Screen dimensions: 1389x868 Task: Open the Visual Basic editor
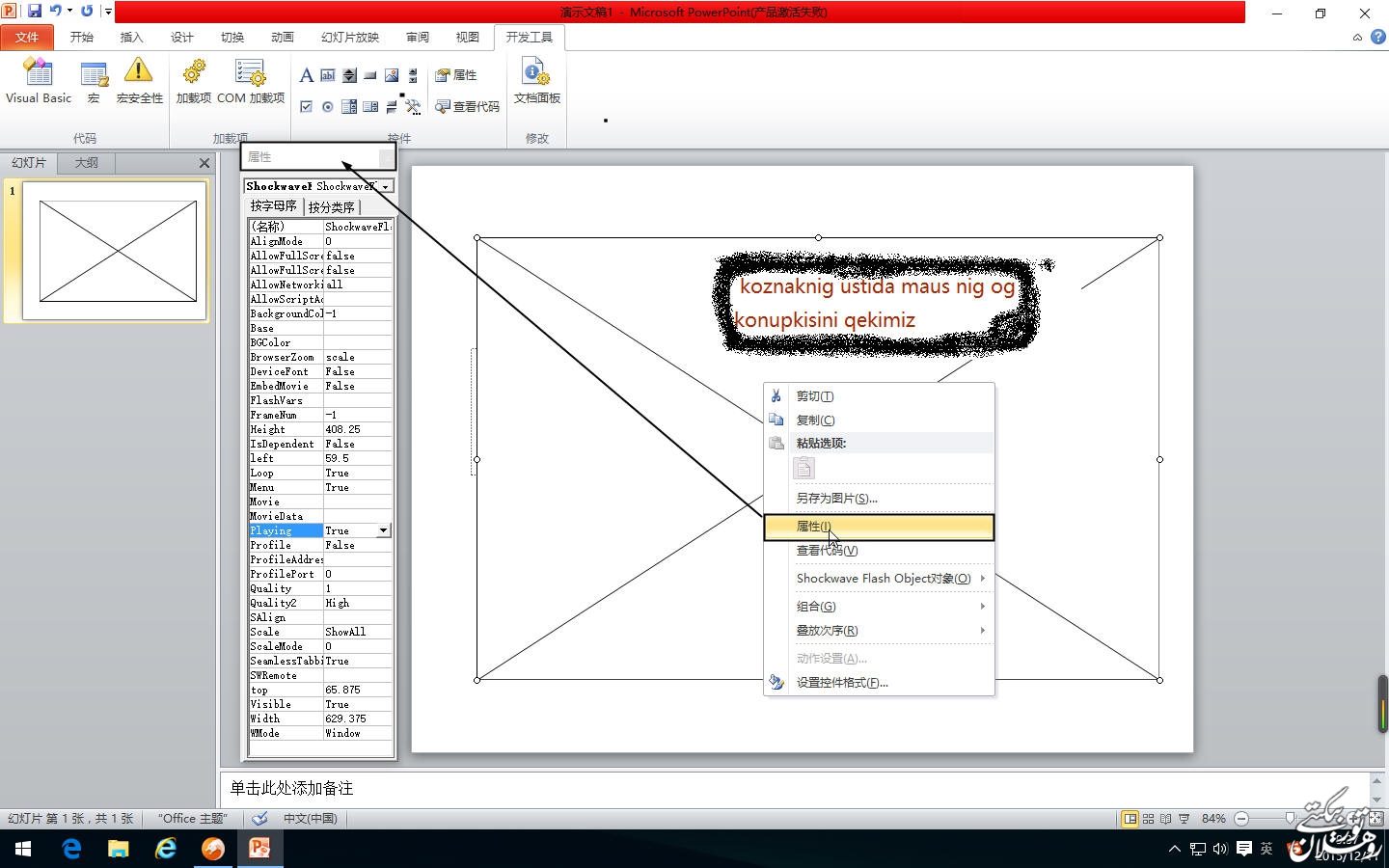tap(39, 81)
